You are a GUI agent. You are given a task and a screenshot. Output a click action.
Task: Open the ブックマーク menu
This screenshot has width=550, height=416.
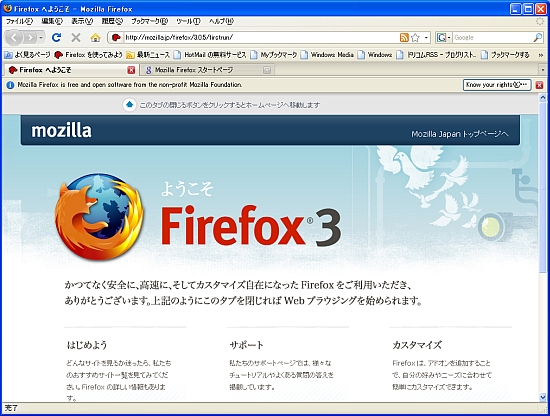(x=149, y=21)
